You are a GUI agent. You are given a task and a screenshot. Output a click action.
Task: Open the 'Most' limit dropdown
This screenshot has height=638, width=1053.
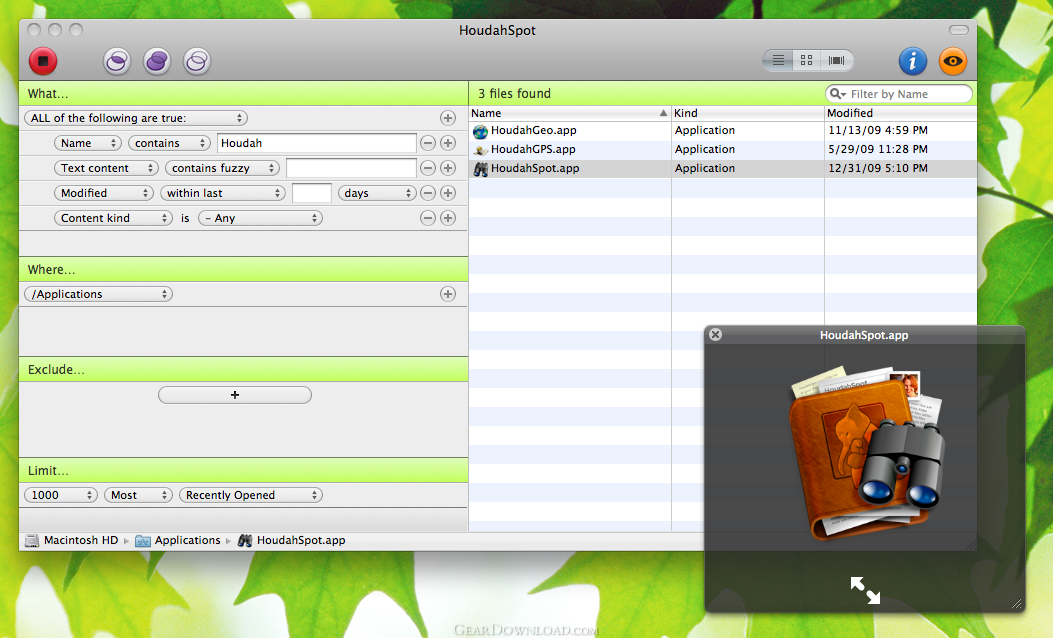[138, 495]
